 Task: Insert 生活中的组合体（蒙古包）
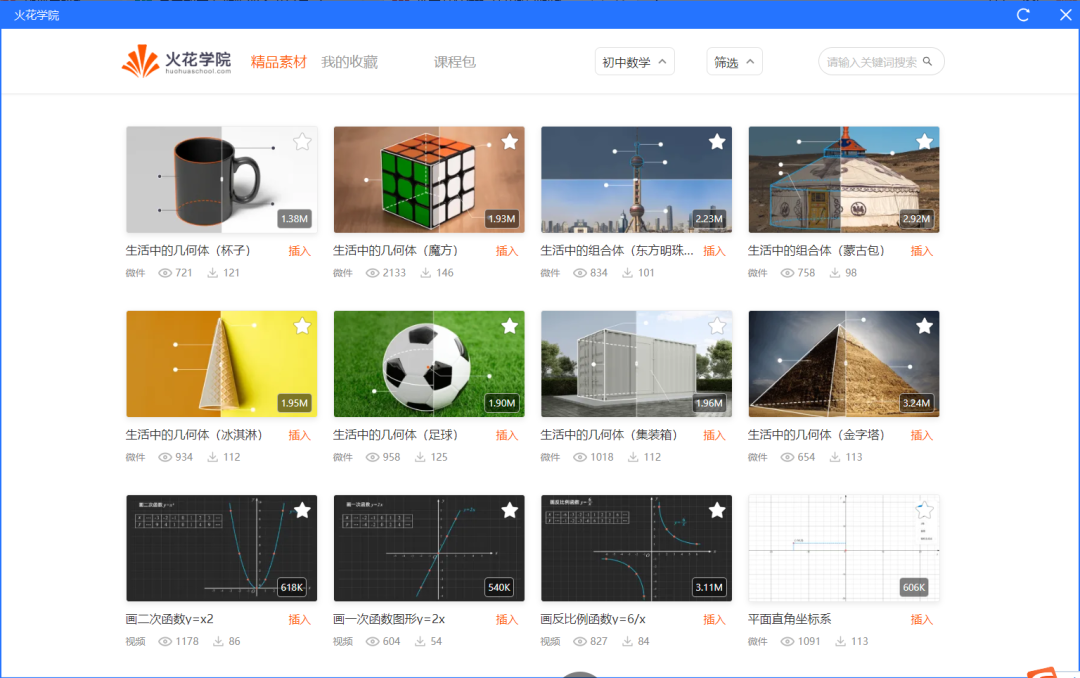pos(922,251)
